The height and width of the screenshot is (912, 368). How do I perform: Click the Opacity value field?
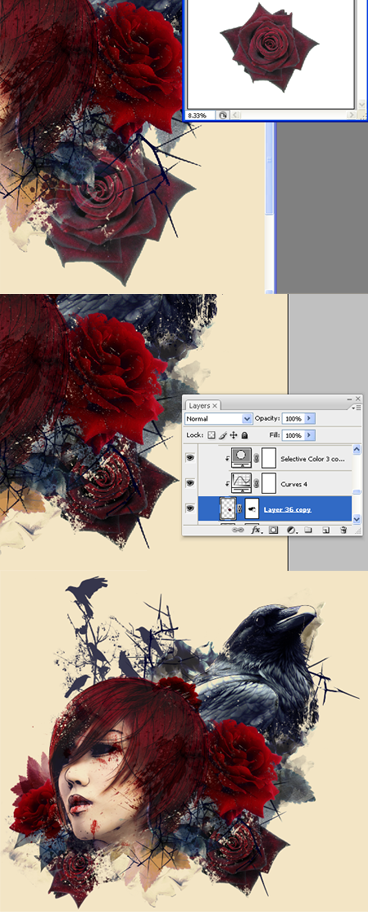(x=293, y=419)
